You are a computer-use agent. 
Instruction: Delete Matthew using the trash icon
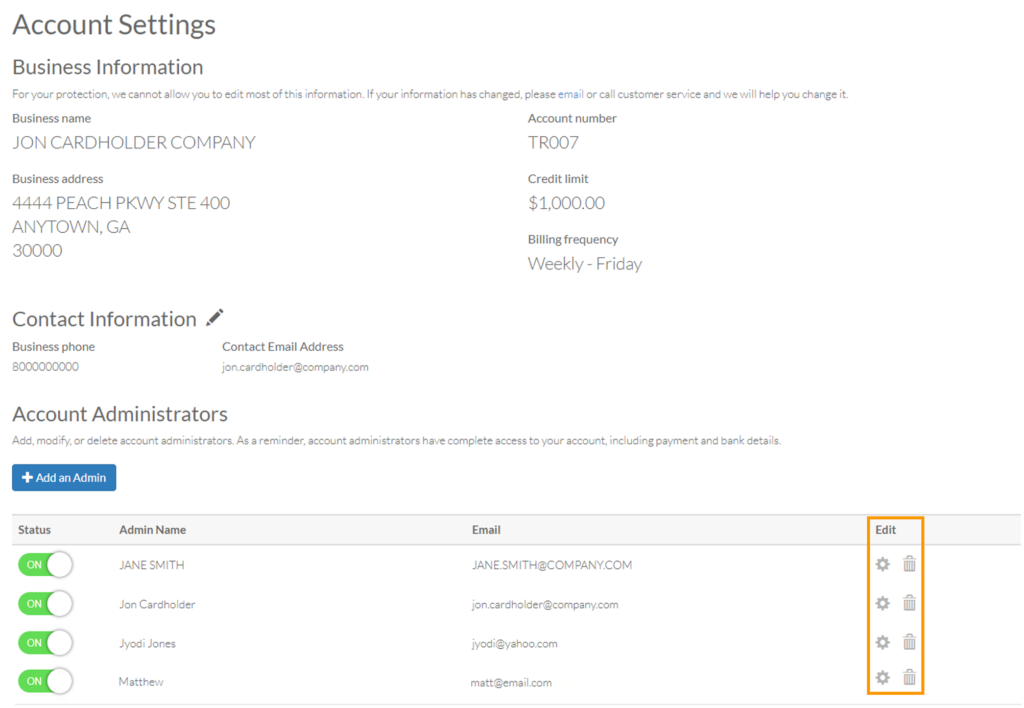click(909, 678)
